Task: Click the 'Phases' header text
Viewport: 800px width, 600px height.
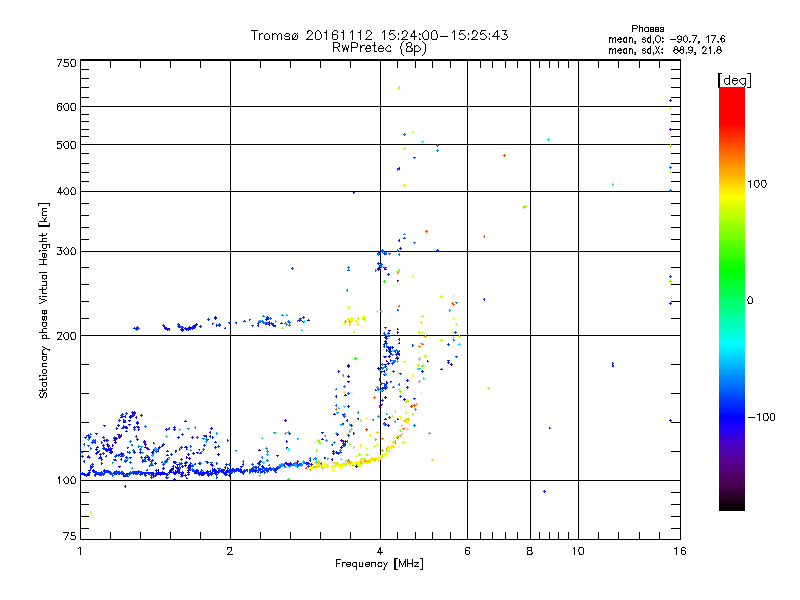Action: pyautogui.click(x=647, y=29)
